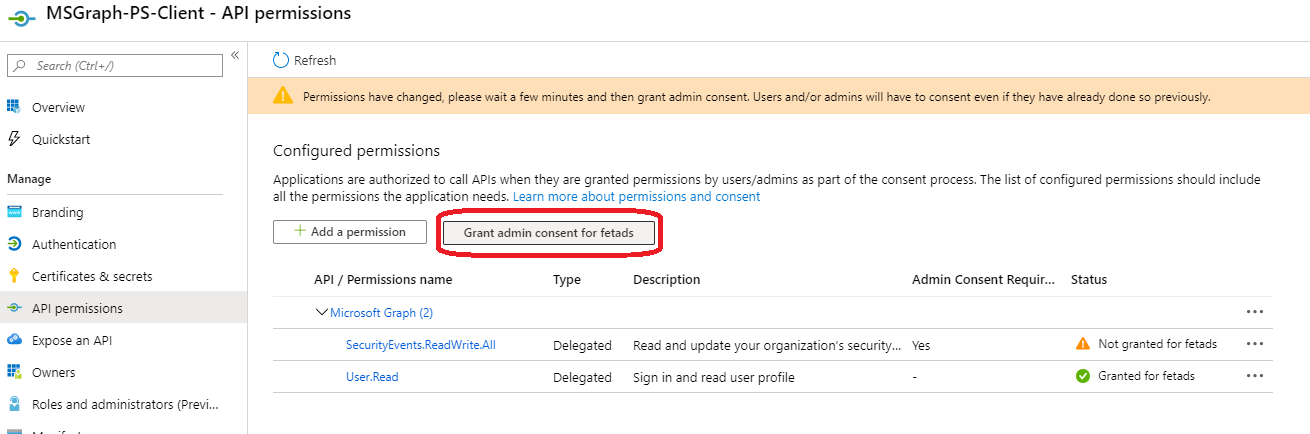Click the Quickstart lightning icon
Viewport: 1310px width, 434px height.
(x=14, y=139)
